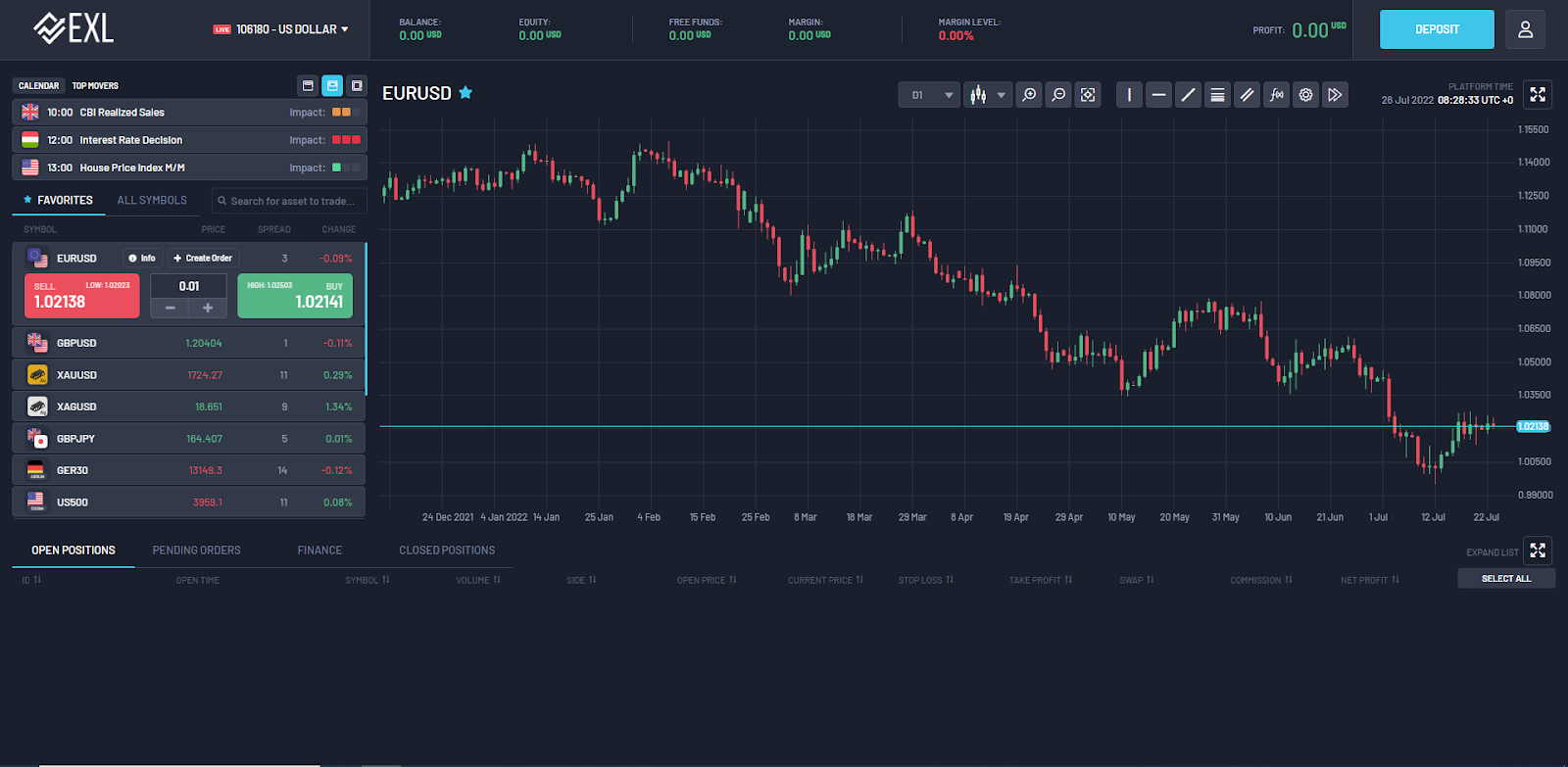Image resolution: width=1568 pixels, height=767 pixels.
Task: Click the zoom in magnifier on chart toolbar
Action: point(1029,95)
